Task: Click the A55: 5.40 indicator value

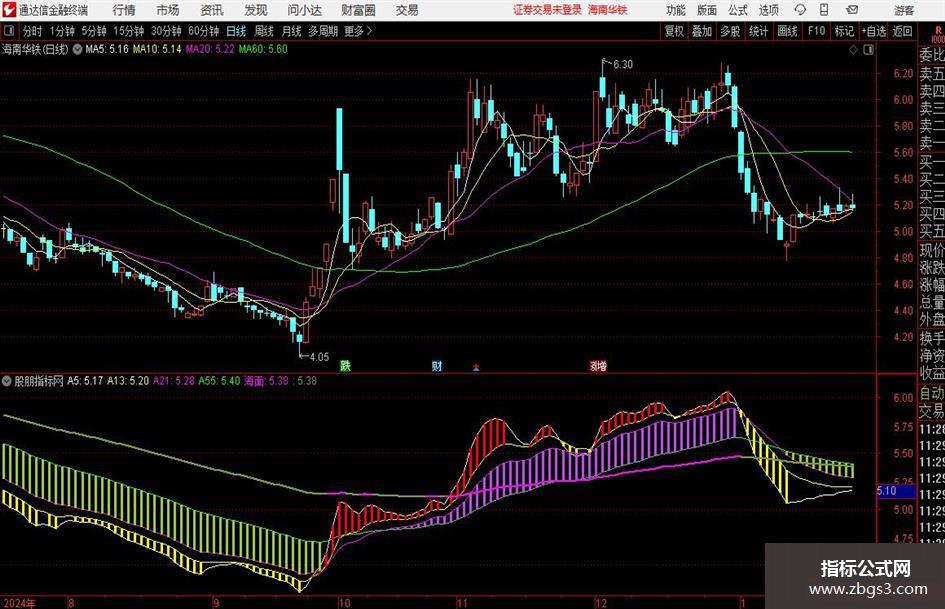Action: (219, 381)
